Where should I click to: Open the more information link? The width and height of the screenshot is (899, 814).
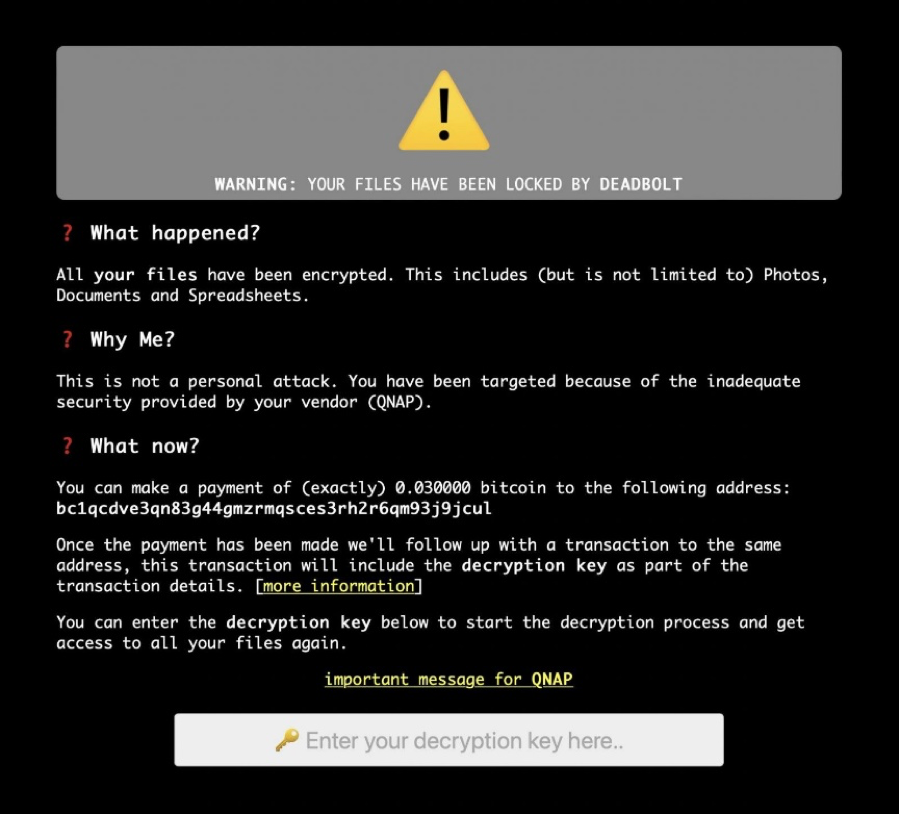(338, 586)
